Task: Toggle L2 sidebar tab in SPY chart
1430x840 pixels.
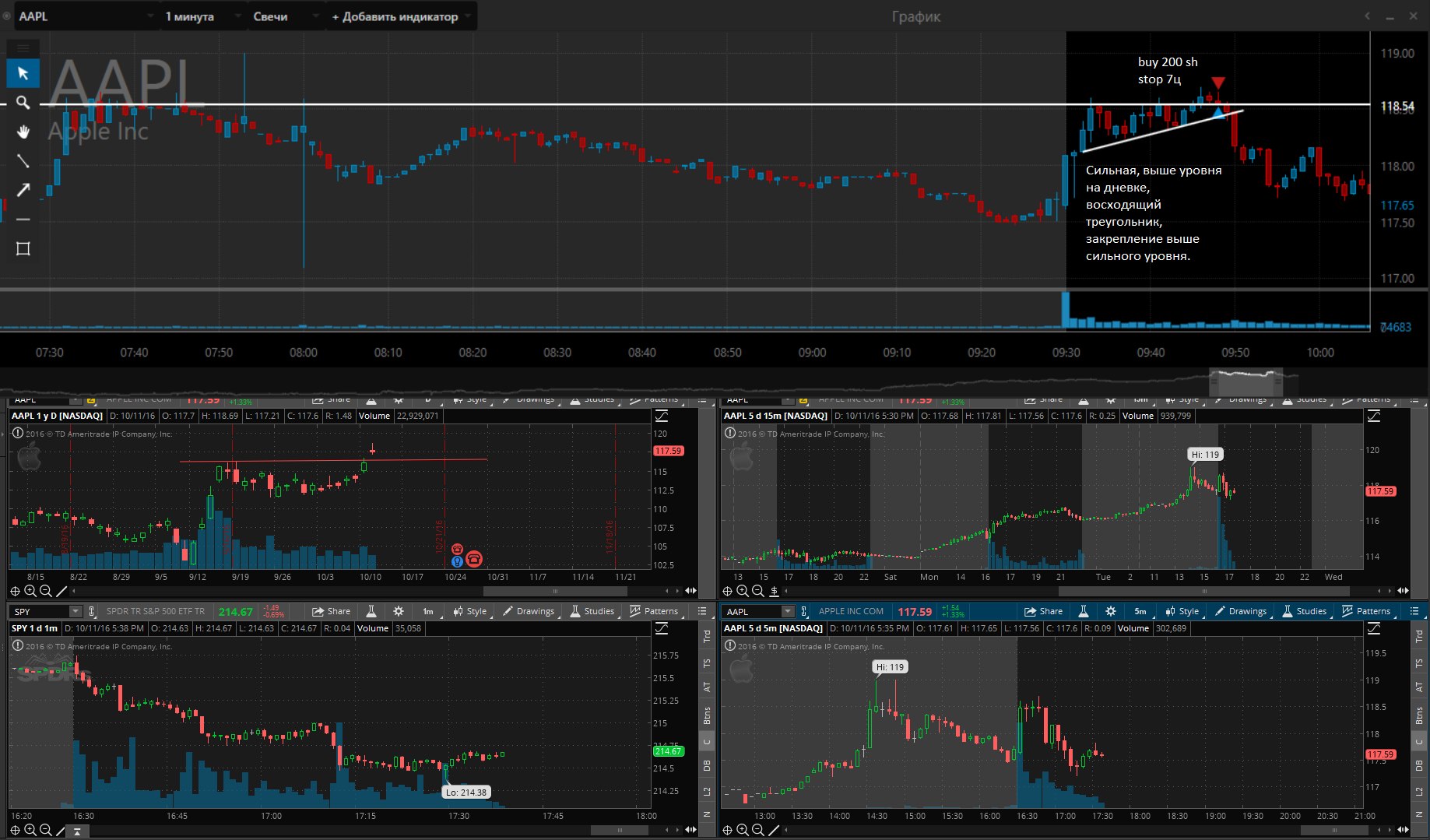Action: coord(707,791)
